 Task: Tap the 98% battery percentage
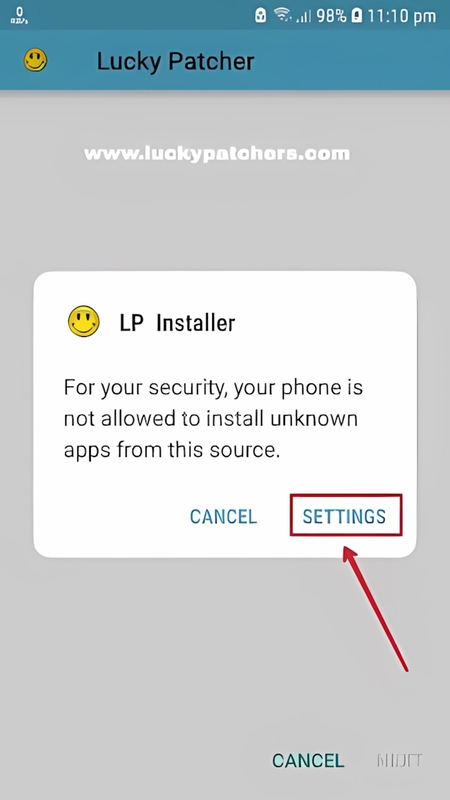(331, 16)
